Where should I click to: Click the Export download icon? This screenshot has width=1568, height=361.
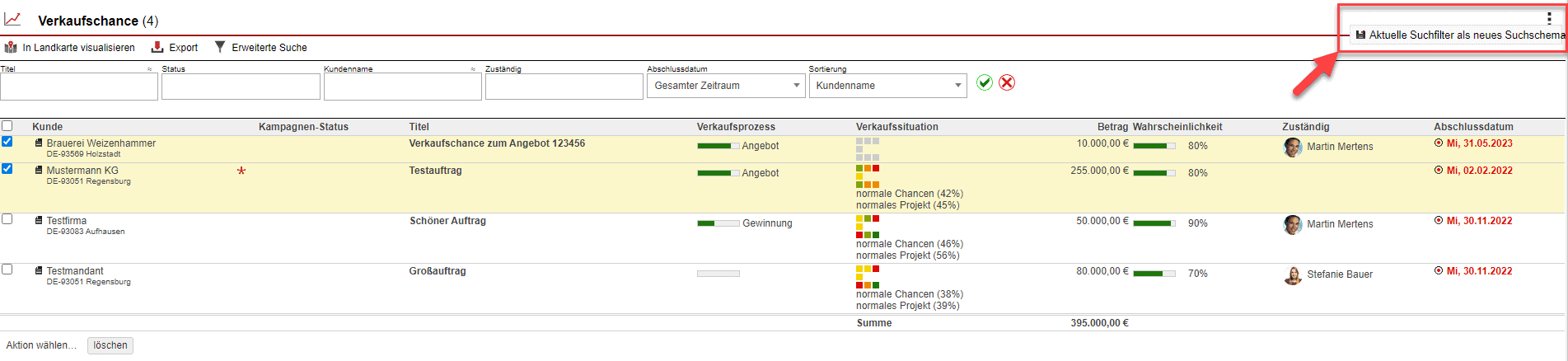157,48
